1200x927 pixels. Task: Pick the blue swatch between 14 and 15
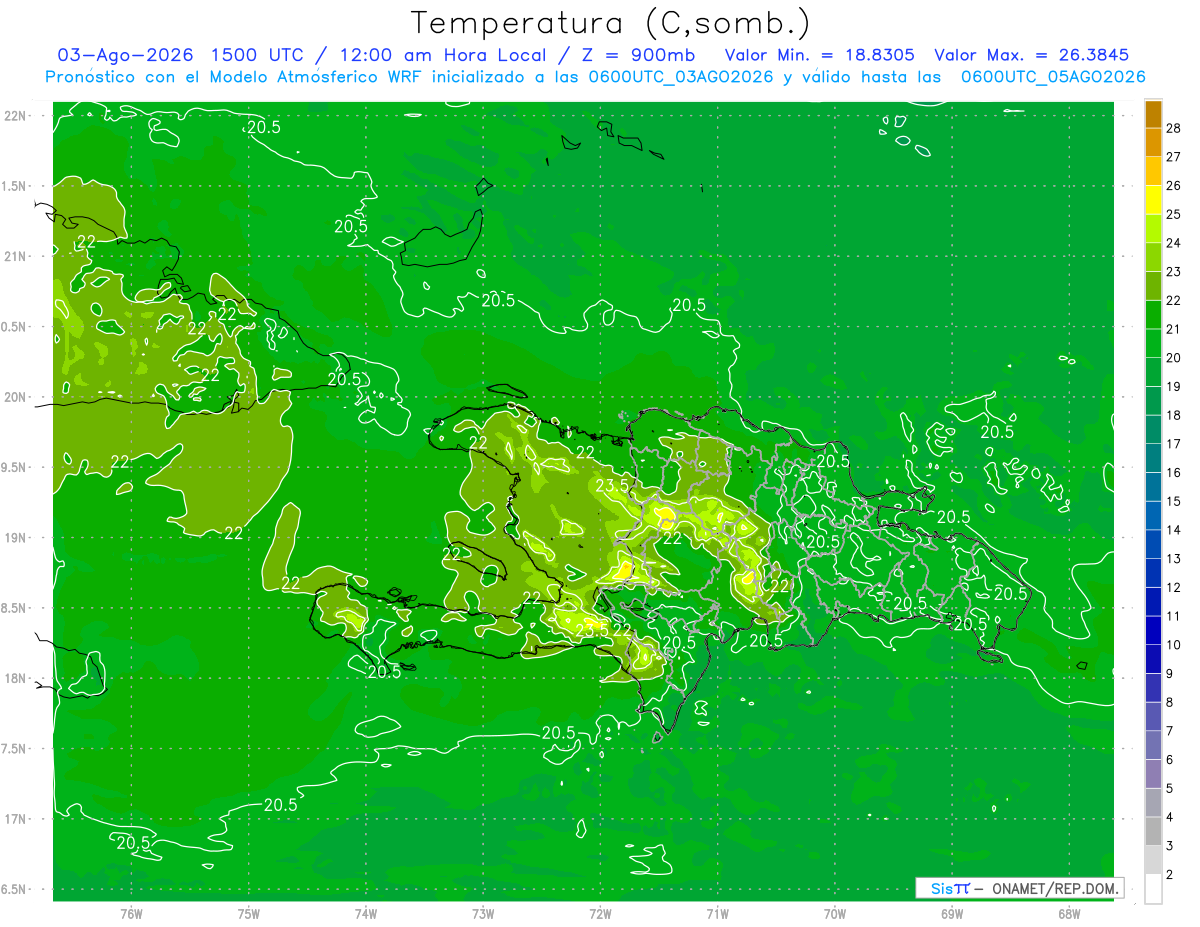point(1153,515)
